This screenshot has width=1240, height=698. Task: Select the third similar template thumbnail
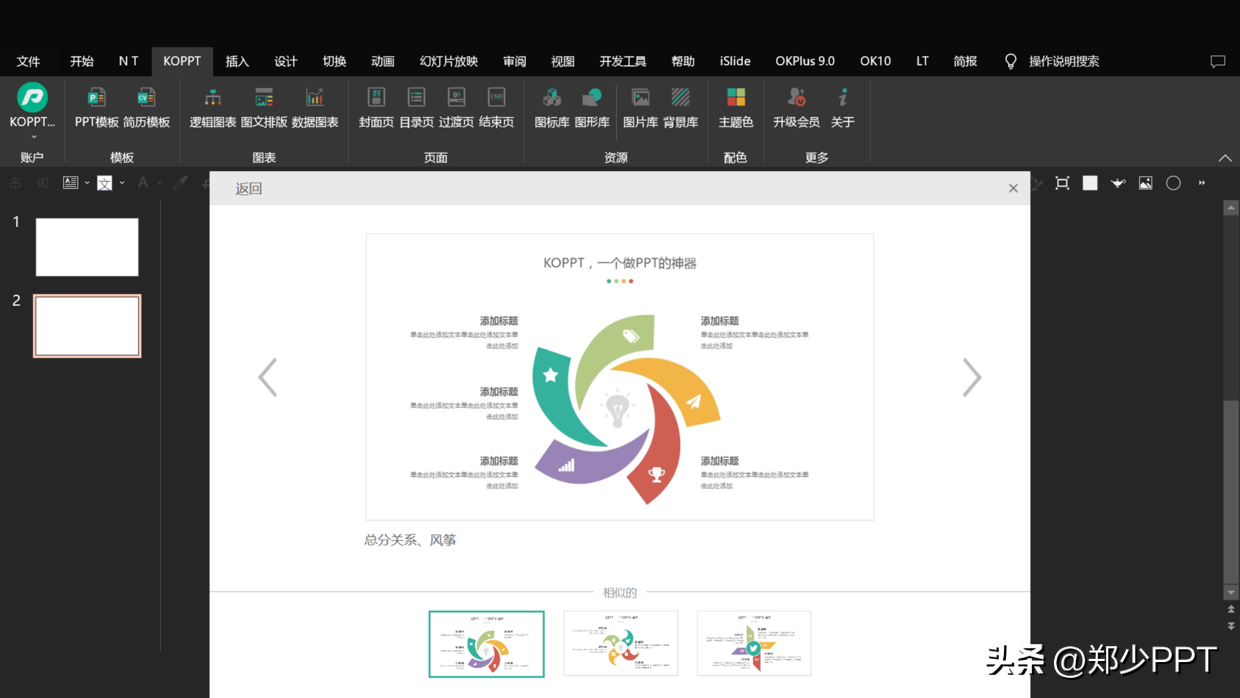[x=754, y=644]
